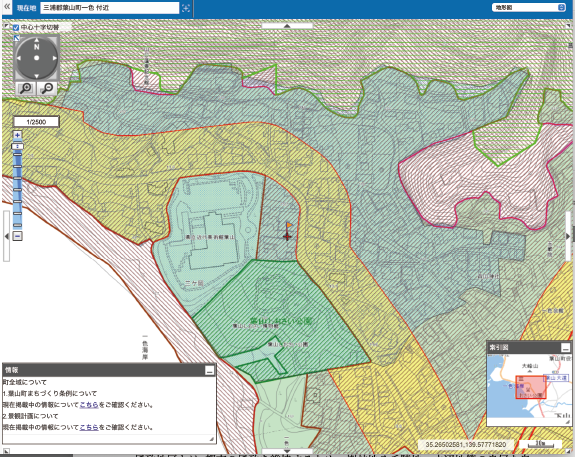The image size is (576, 457).
Task: Open the 地形図 map type dropdown
Action: tap(529, 7)
